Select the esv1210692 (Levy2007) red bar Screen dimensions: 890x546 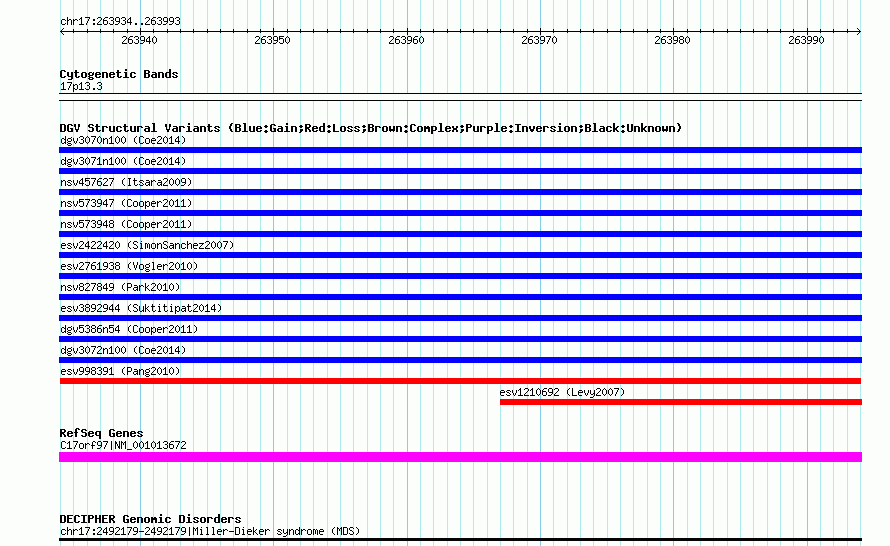[x=681, y=402]
